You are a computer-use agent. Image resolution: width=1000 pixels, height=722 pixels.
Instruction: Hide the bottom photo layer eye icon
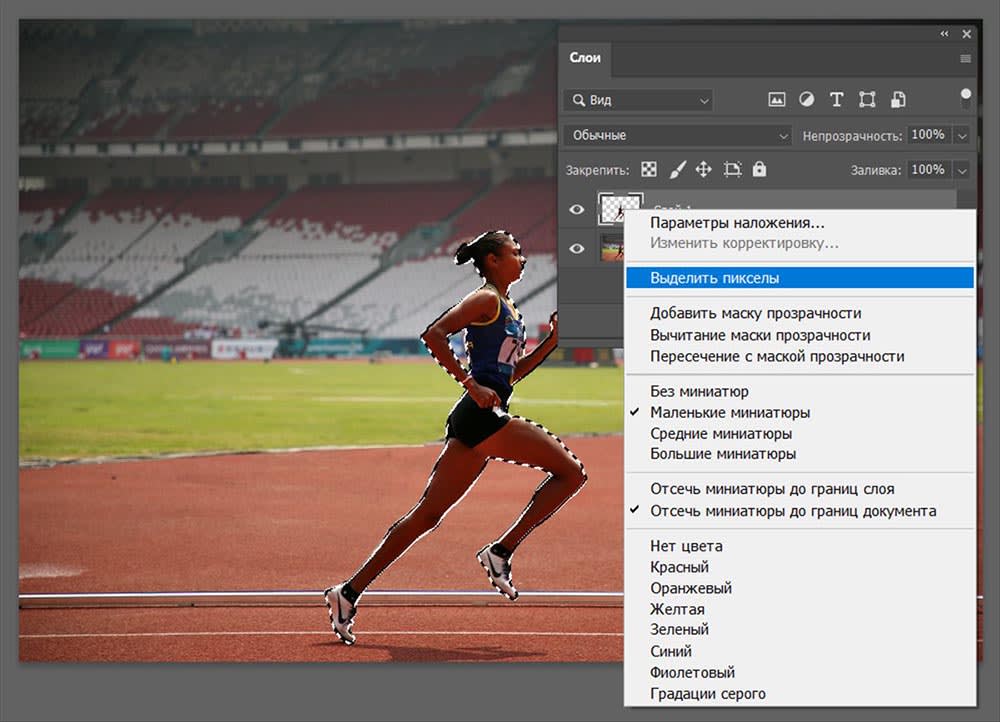577,249
